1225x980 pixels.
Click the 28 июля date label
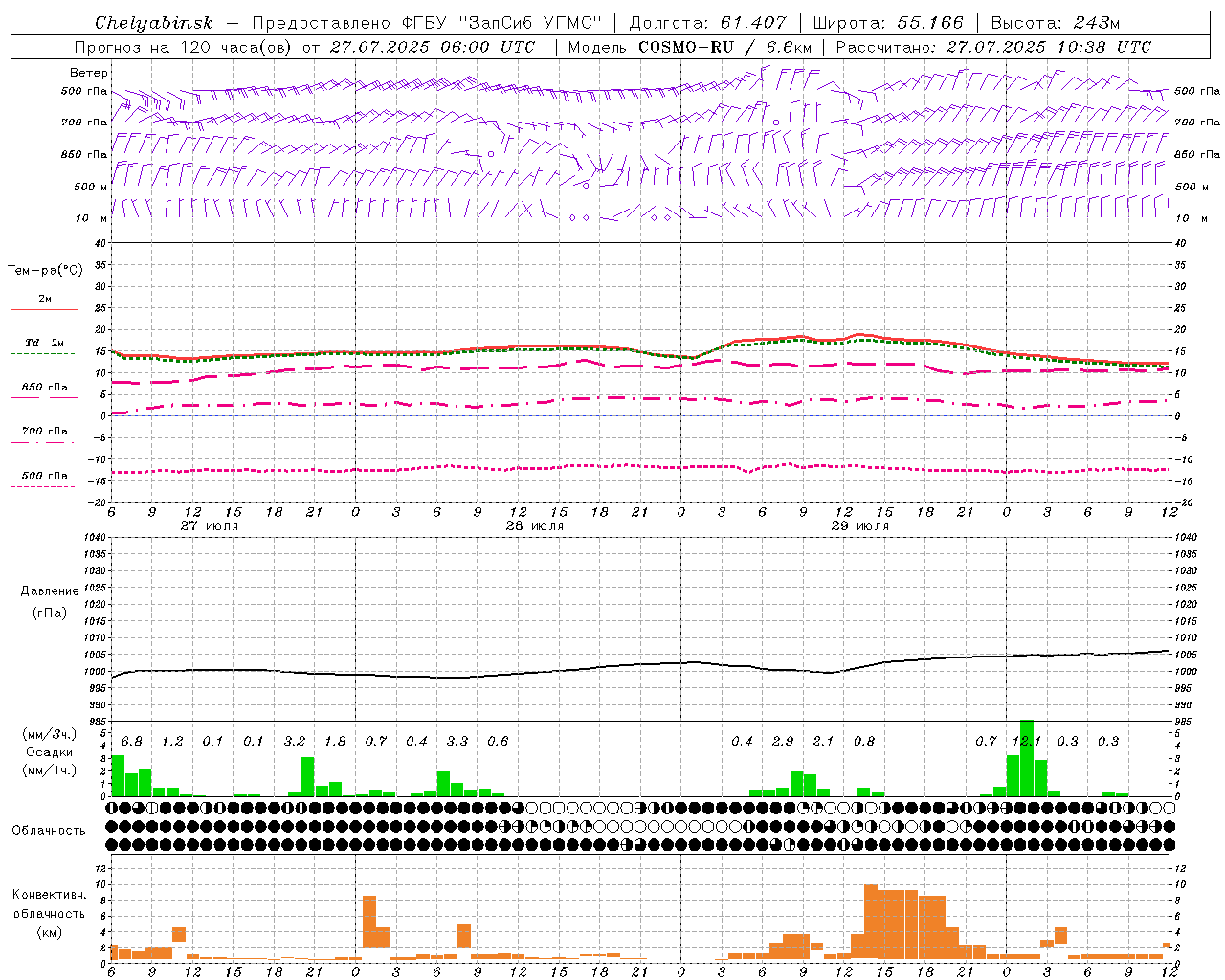pyautogui.click(x=534, y=526)
